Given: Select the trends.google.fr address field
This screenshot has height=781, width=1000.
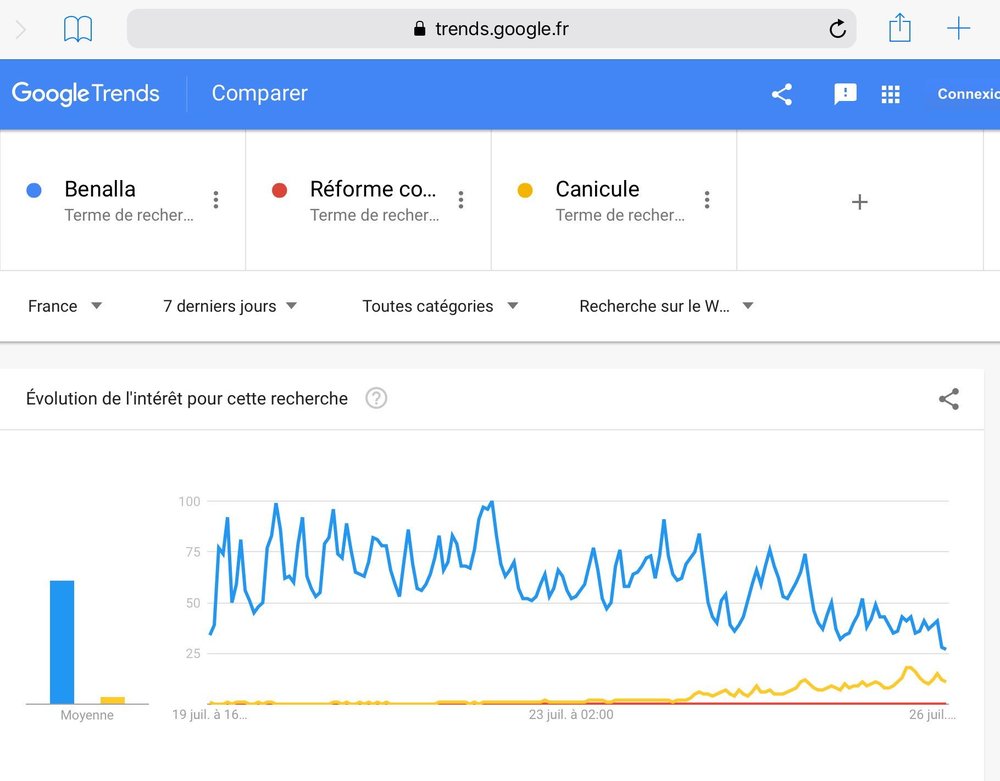Looking at the screenshot, I should 491,29.
